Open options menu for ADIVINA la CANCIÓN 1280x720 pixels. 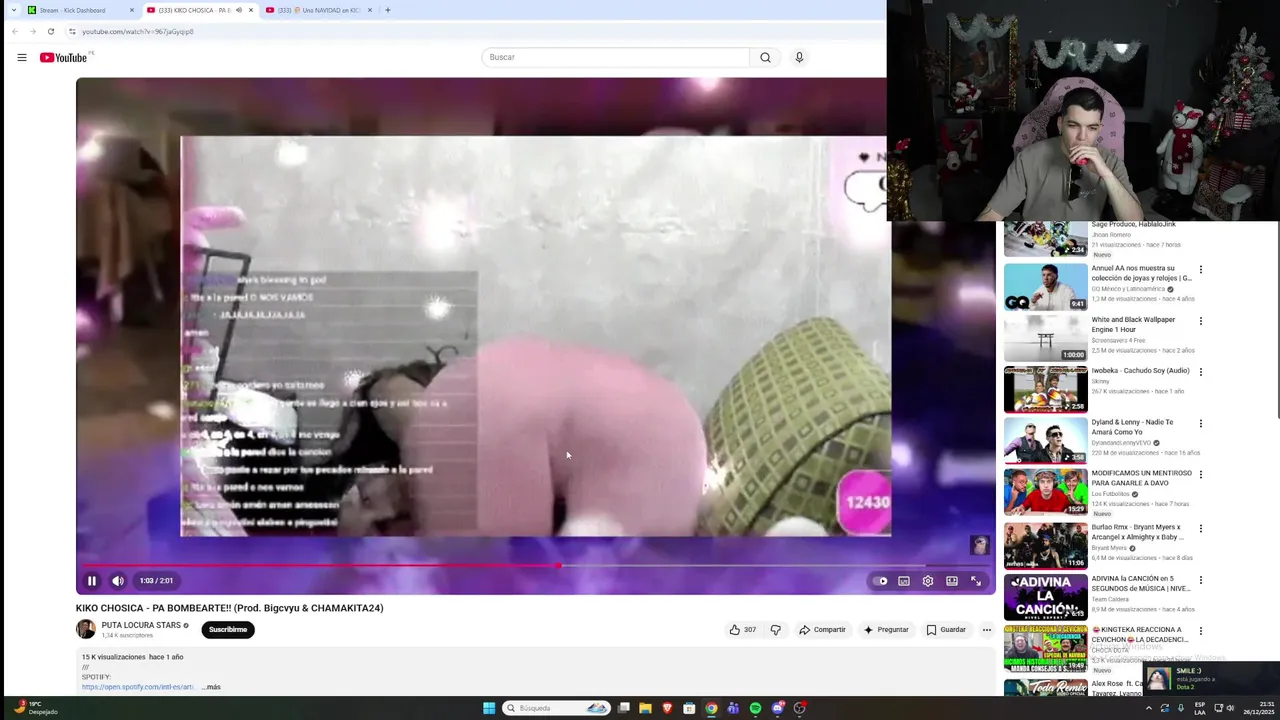click(1201, 580)
